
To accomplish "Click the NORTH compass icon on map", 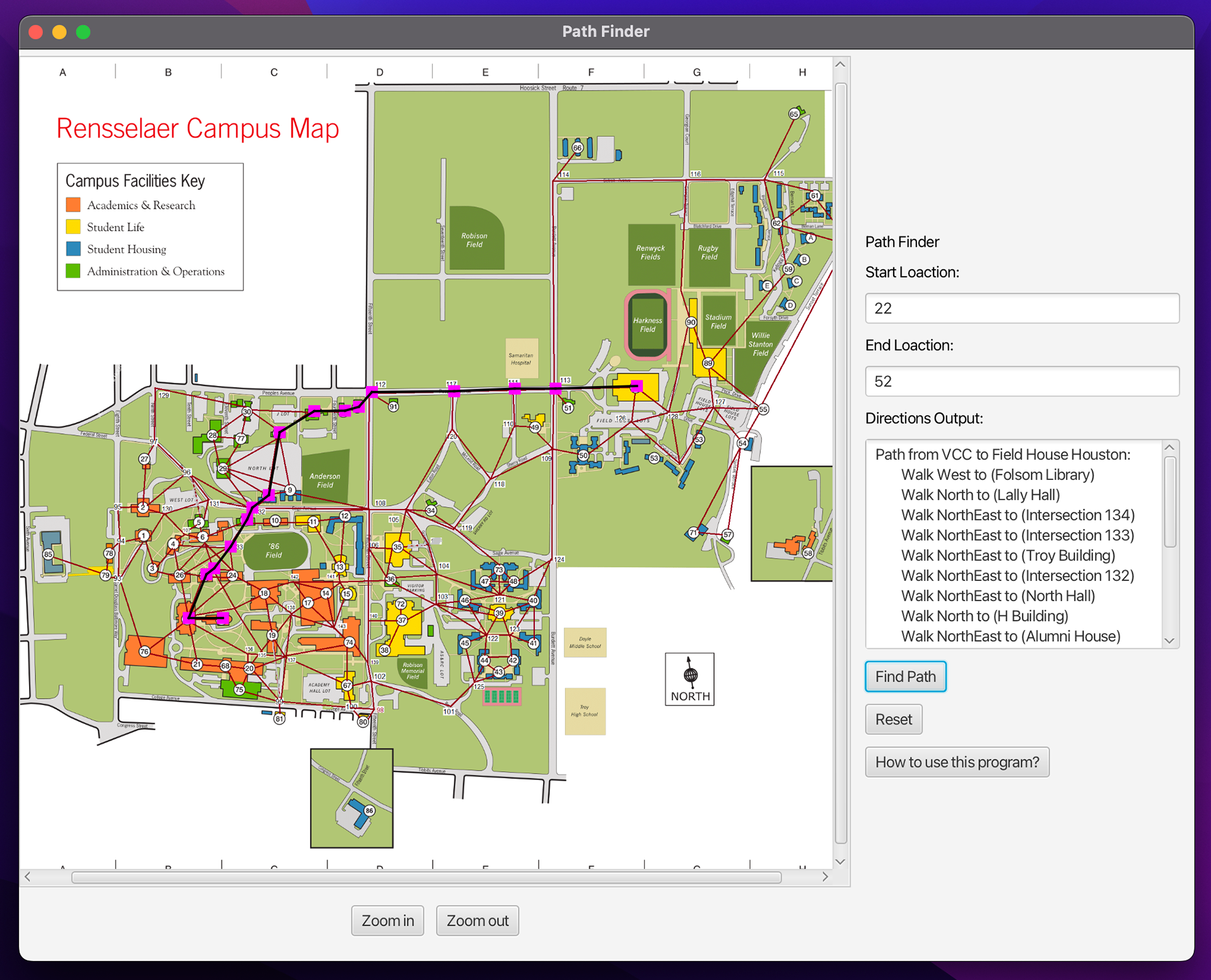I will [x=689, y=679].
